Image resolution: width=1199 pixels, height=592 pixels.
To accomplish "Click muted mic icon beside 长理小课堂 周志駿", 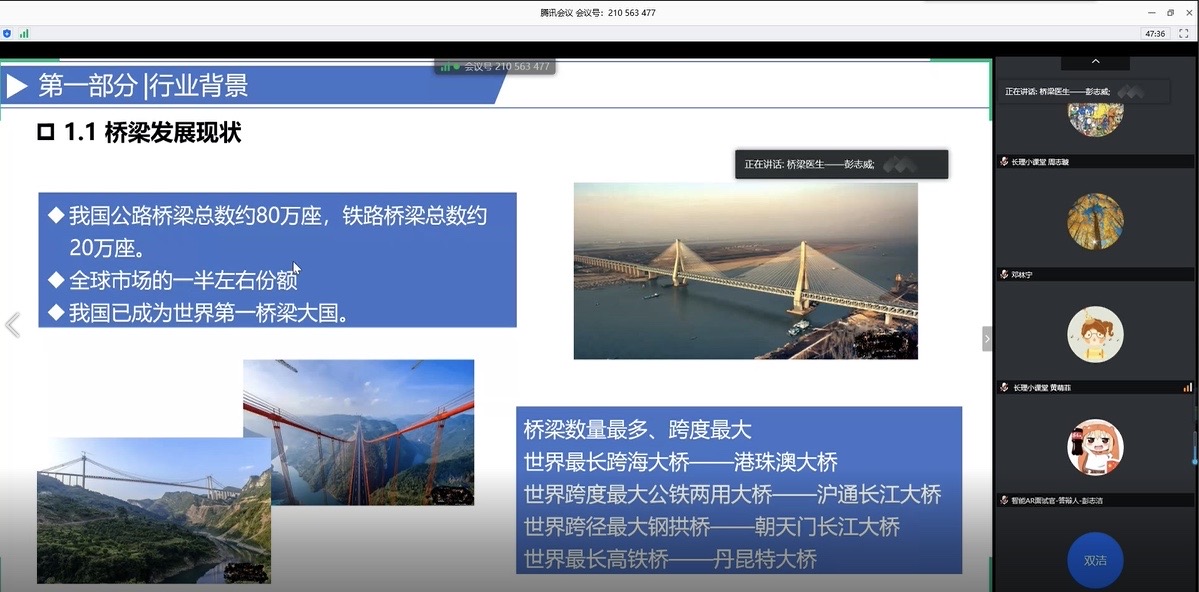I will tap(1004, 162).
